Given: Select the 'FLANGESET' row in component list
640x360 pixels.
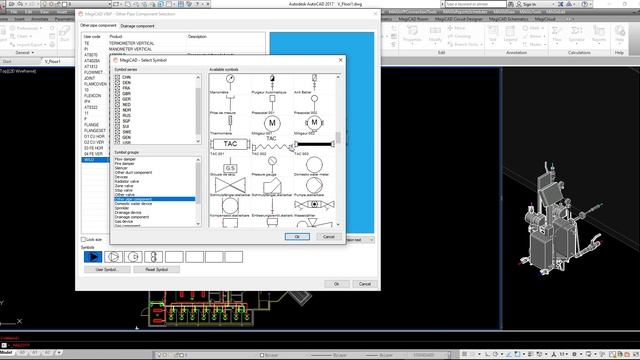Looking at the screenshot, I should tap(95, 131).
